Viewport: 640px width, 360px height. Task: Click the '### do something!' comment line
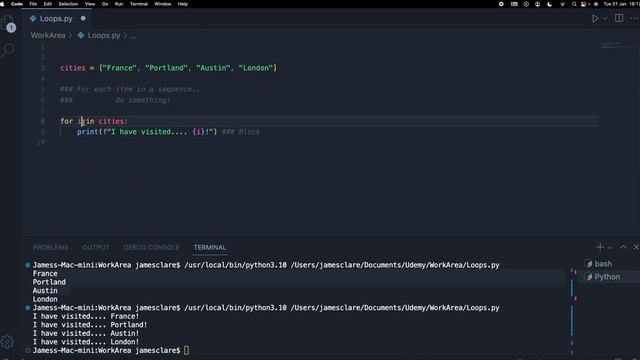pos(115,100)
